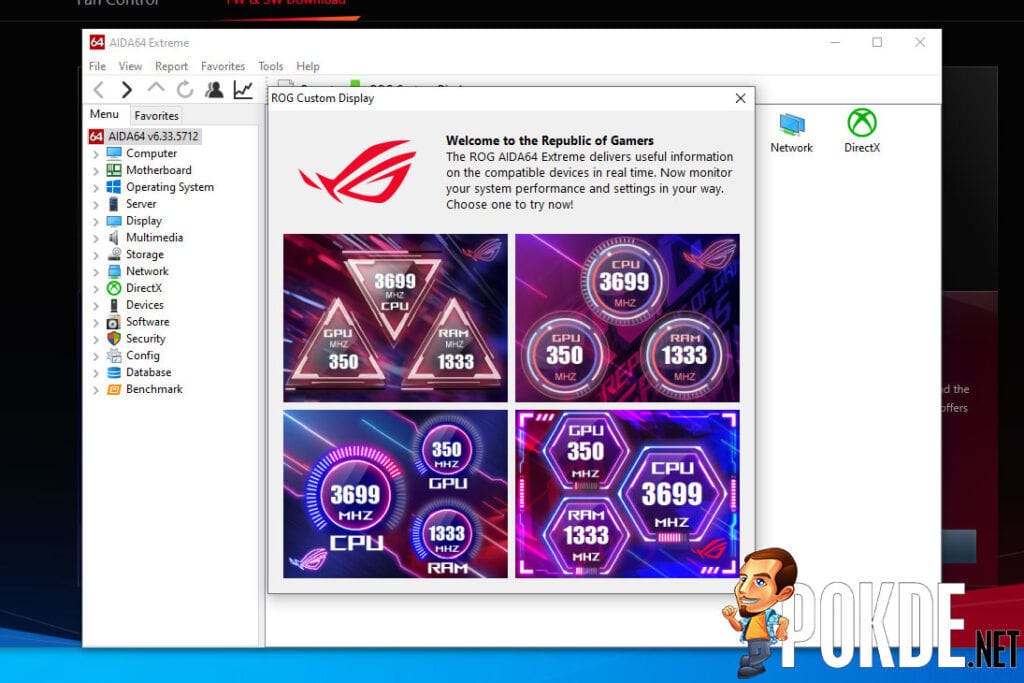
Task: Expand the Benchmark tree node
Action: (96, 390)
